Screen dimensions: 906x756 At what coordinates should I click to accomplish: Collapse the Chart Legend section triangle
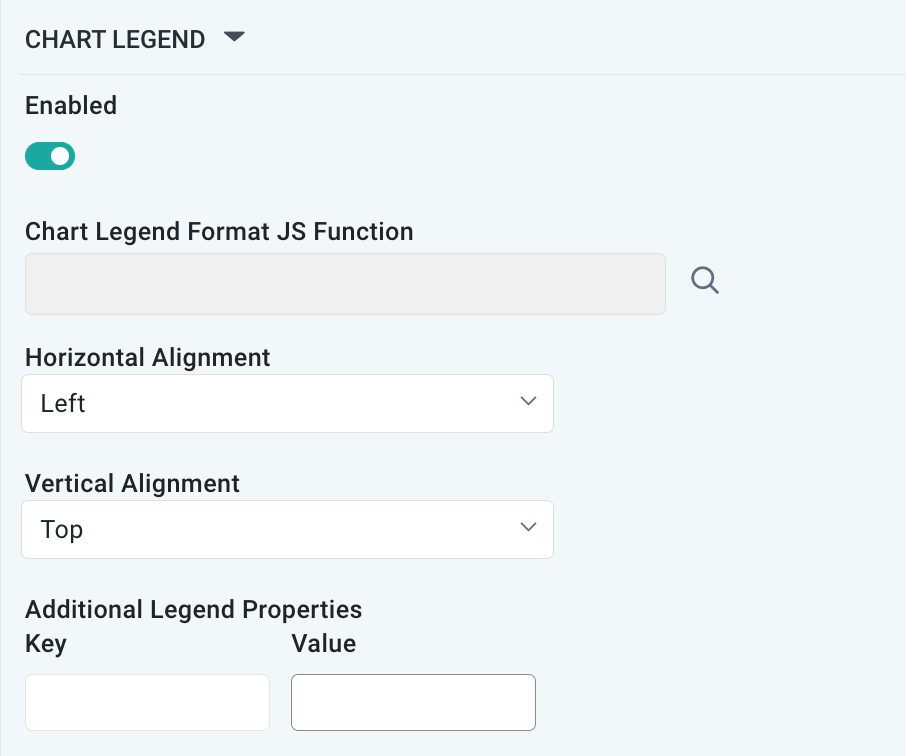234,38
